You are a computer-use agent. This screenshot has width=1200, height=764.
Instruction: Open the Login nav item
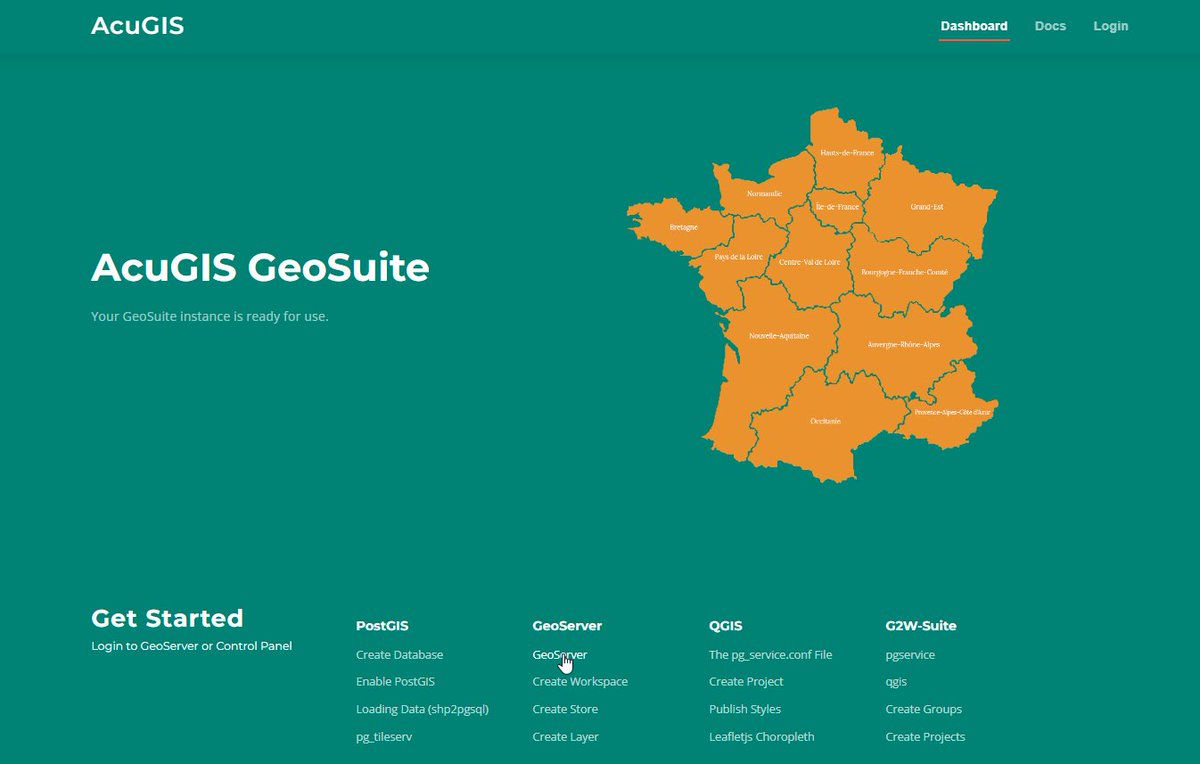click(x=1110, y=26)
